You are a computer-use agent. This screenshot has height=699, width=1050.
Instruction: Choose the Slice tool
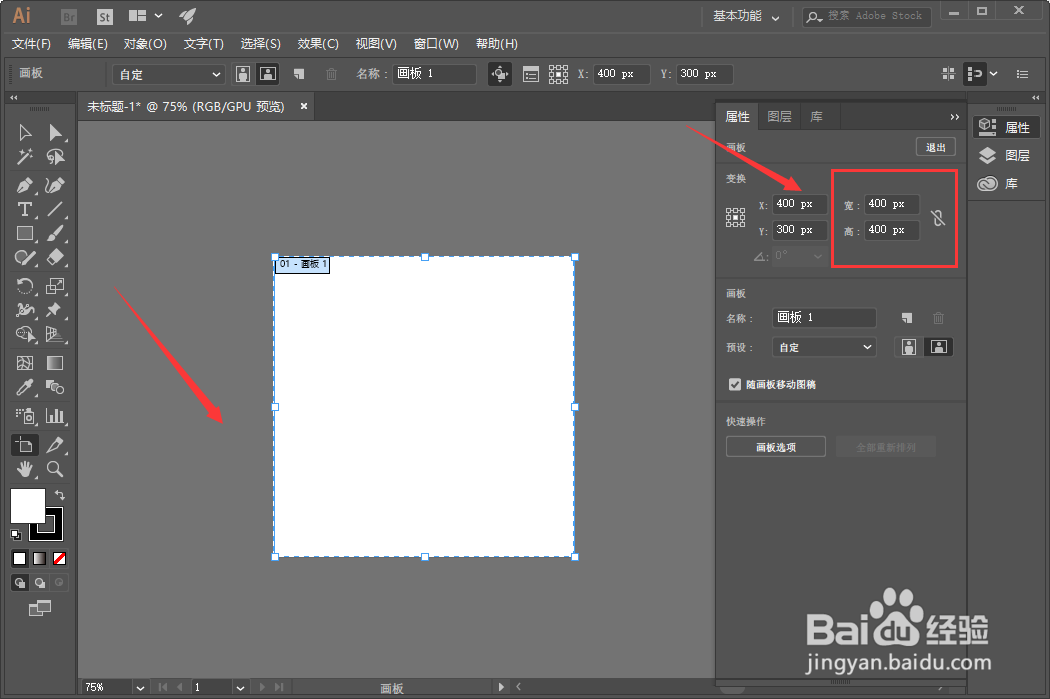[55, 445]
